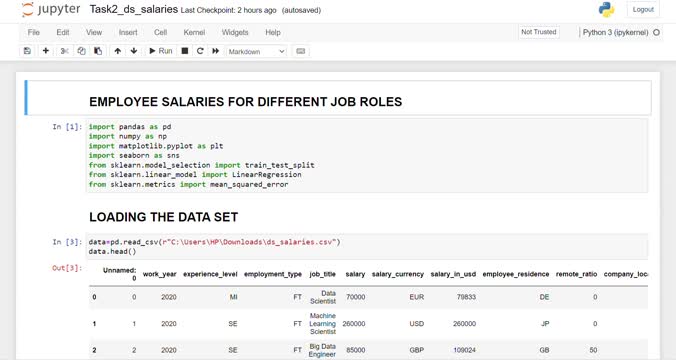The image size is (676, 360).
Task: Open the command palette keyboard icon
Action: click(300, 51)
